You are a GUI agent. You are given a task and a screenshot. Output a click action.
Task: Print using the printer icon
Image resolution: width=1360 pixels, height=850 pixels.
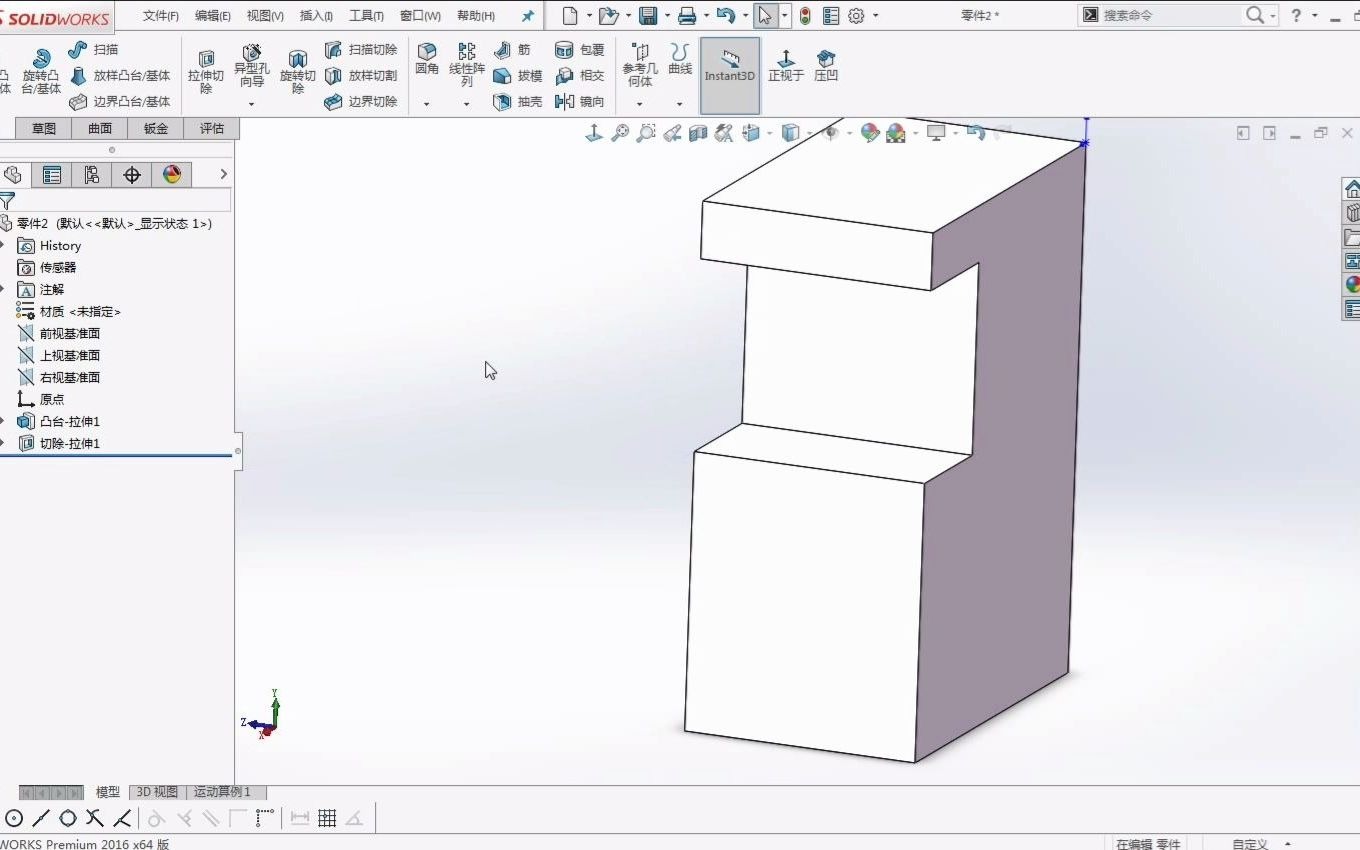[687, 15]
